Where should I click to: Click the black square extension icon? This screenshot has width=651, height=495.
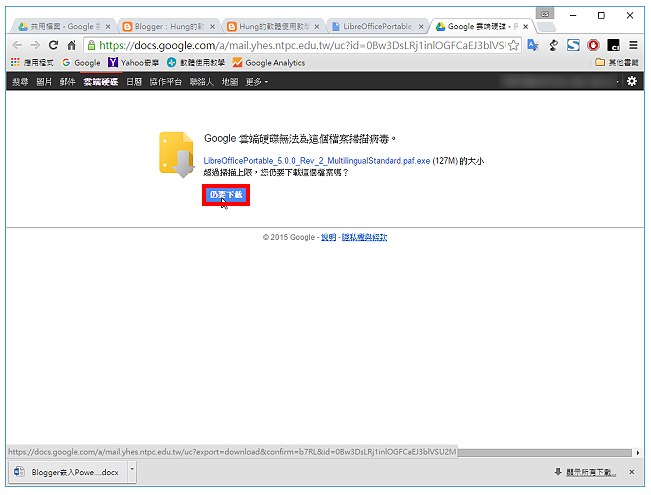click(x=613, y=45)
